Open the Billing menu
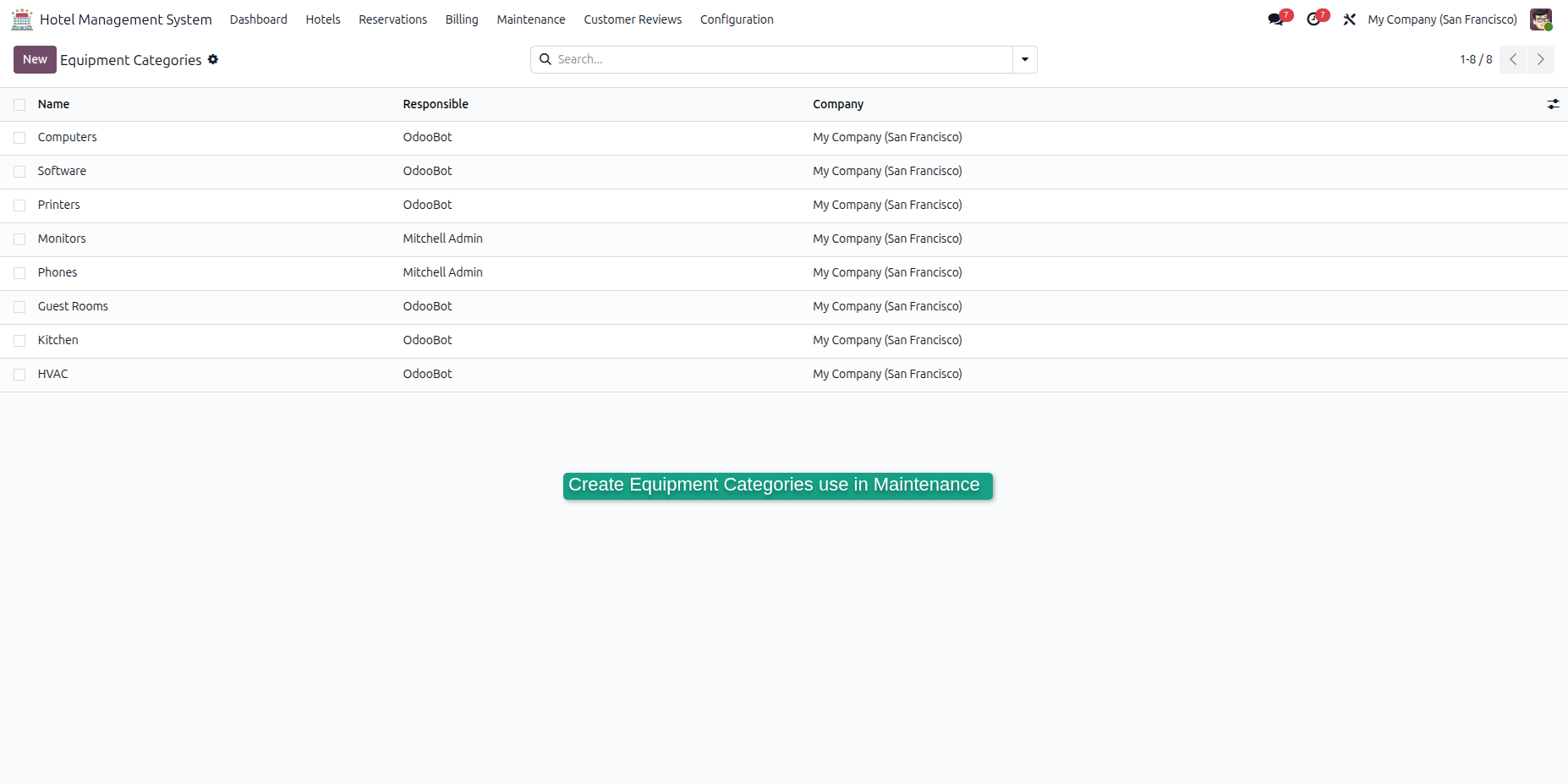 pos(462,19)
